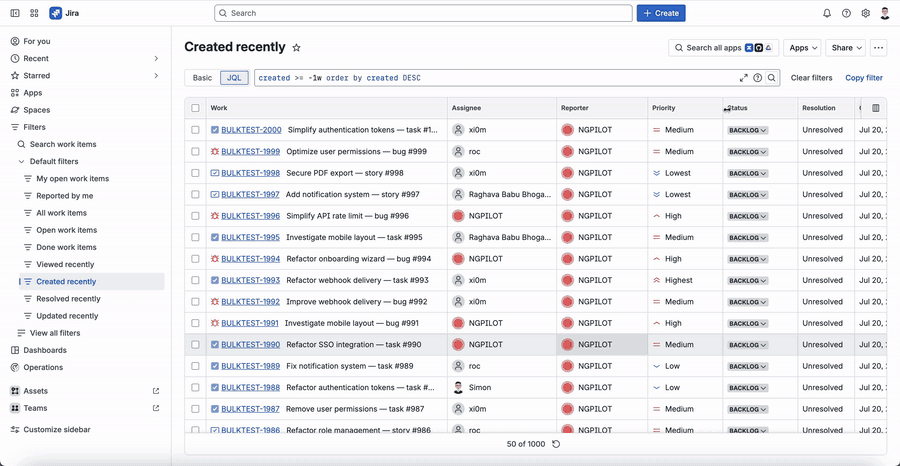The width and height of the screenshot is (900, 466).
Task: Change the Backlog status of BULKTEST-1997
Action: coord(747,195)
